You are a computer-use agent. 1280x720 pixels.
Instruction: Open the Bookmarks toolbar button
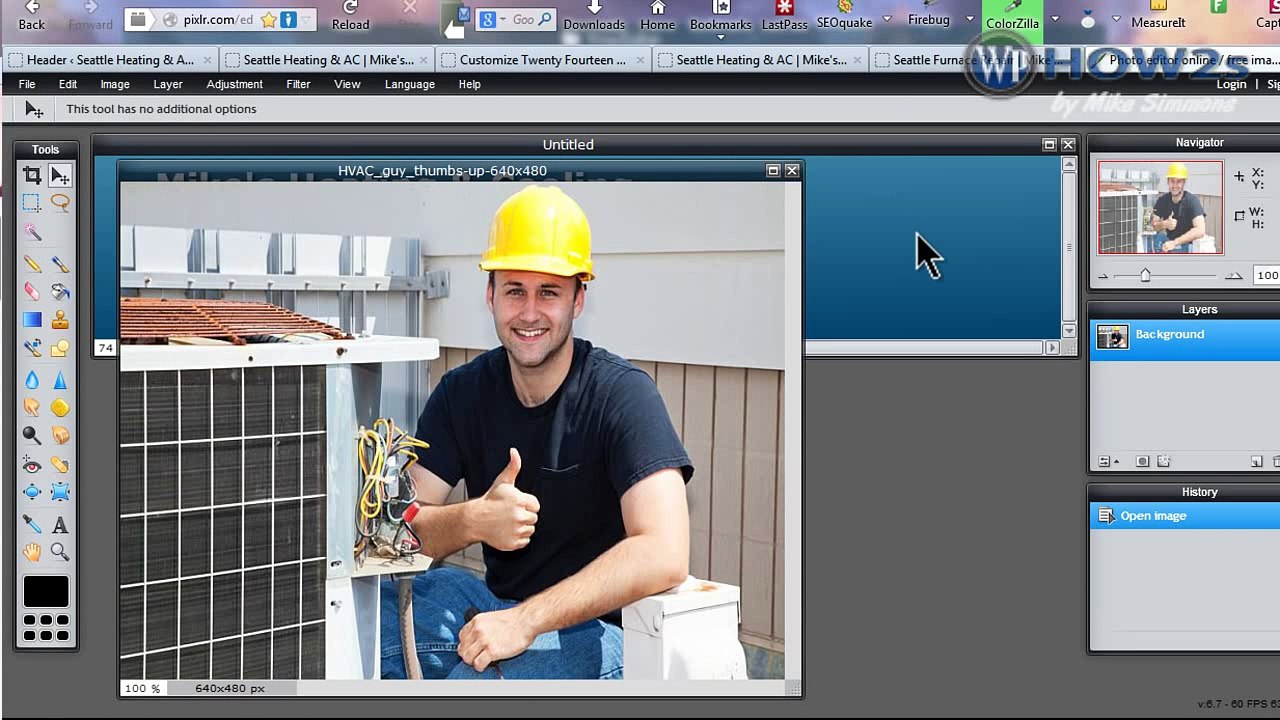pyautogui.click(x=721, y=16)
